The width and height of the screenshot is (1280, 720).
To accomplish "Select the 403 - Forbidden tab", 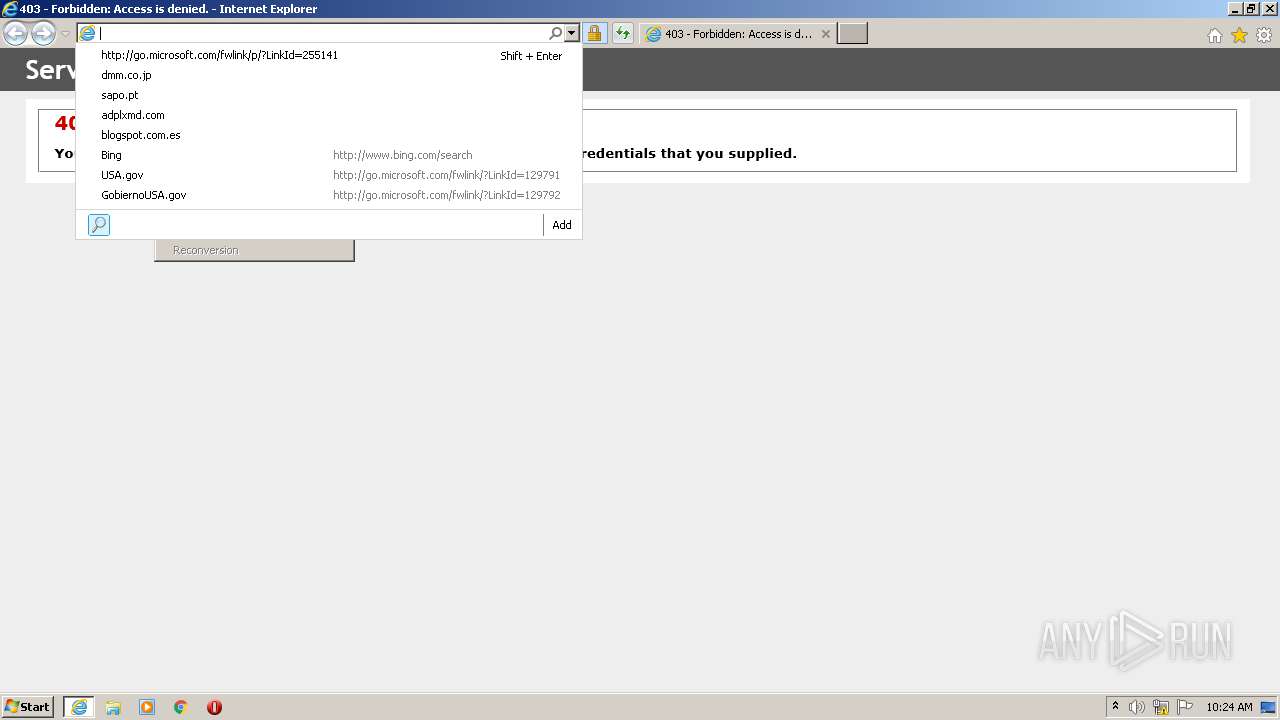I will 738,34.
